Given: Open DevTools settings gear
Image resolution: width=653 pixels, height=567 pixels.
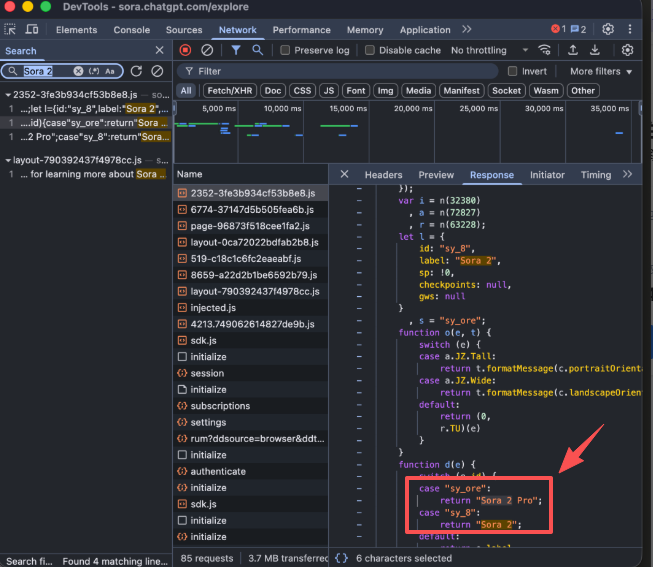Looking at the screenshot, I should click(609, 30).
